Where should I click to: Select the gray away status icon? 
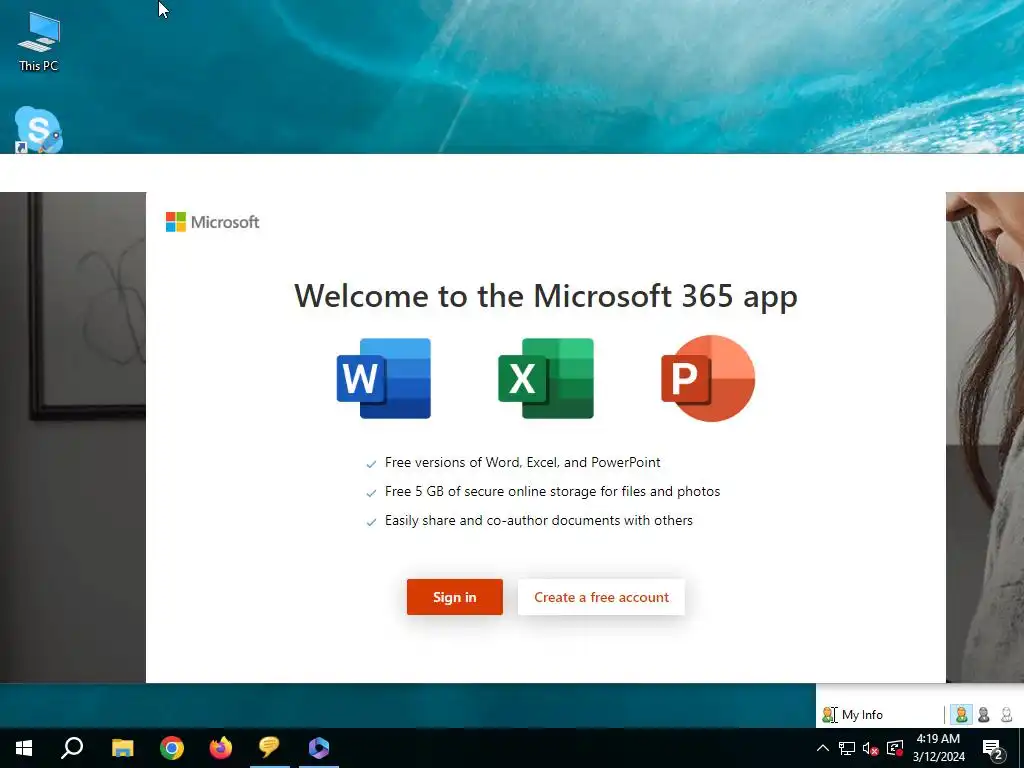984,714
